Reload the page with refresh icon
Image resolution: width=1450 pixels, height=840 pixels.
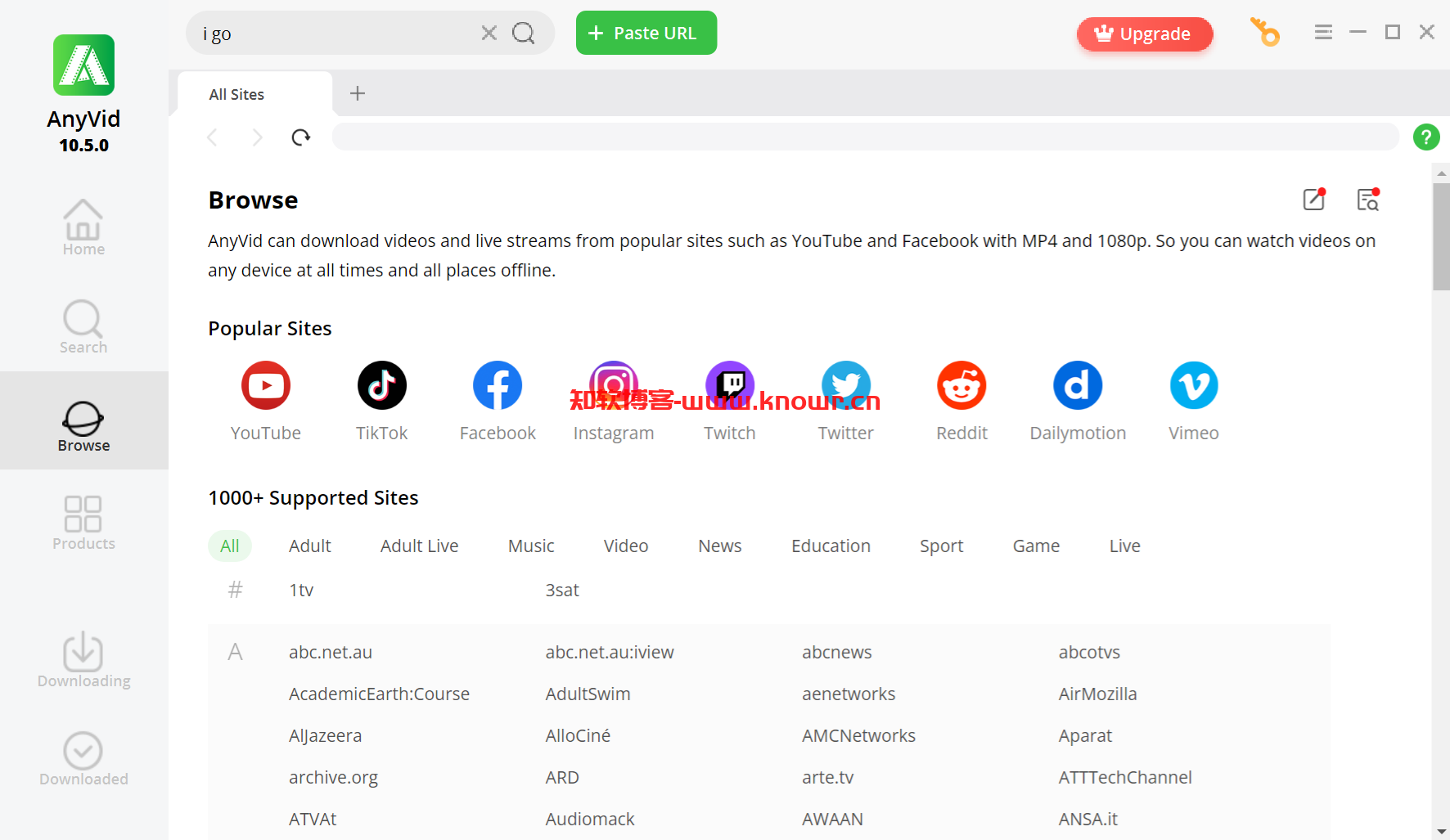pos(301,137)
